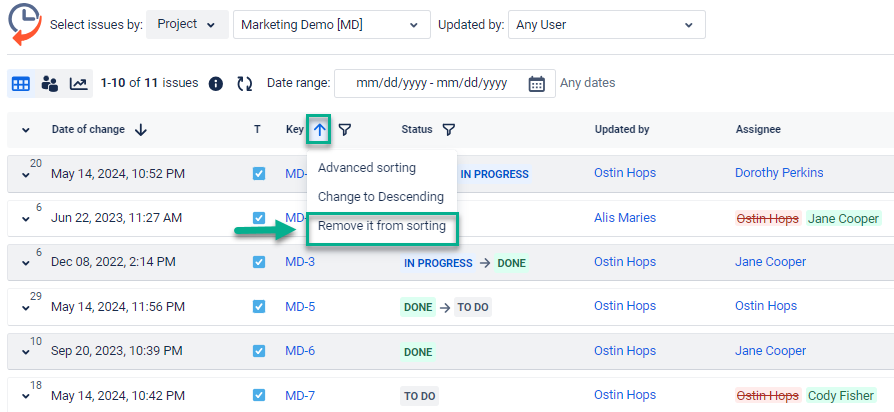The height and width of the screenshot is (412, 894).
Task: Open the Any User dropdown
Action: coord(606,25)
